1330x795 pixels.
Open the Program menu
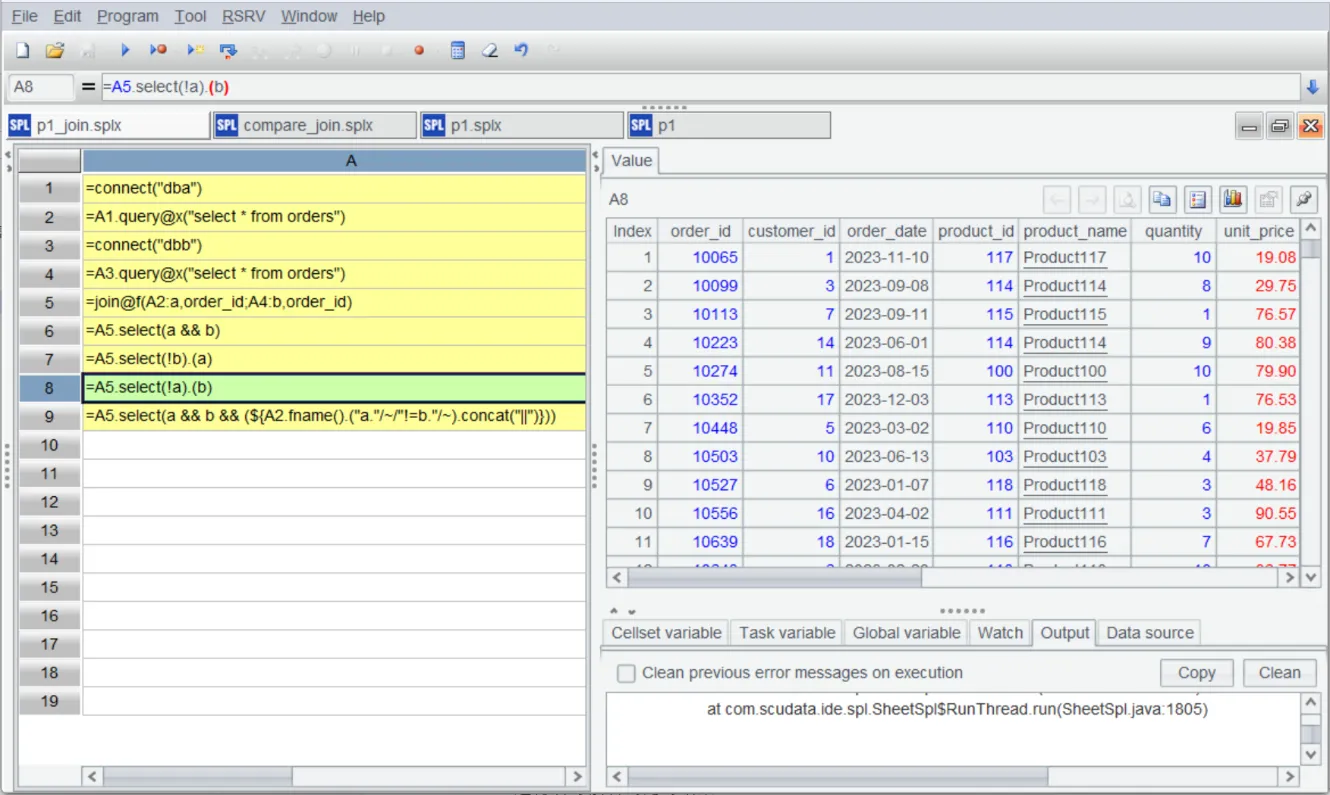pyautogui.click(x=128, y=16)
